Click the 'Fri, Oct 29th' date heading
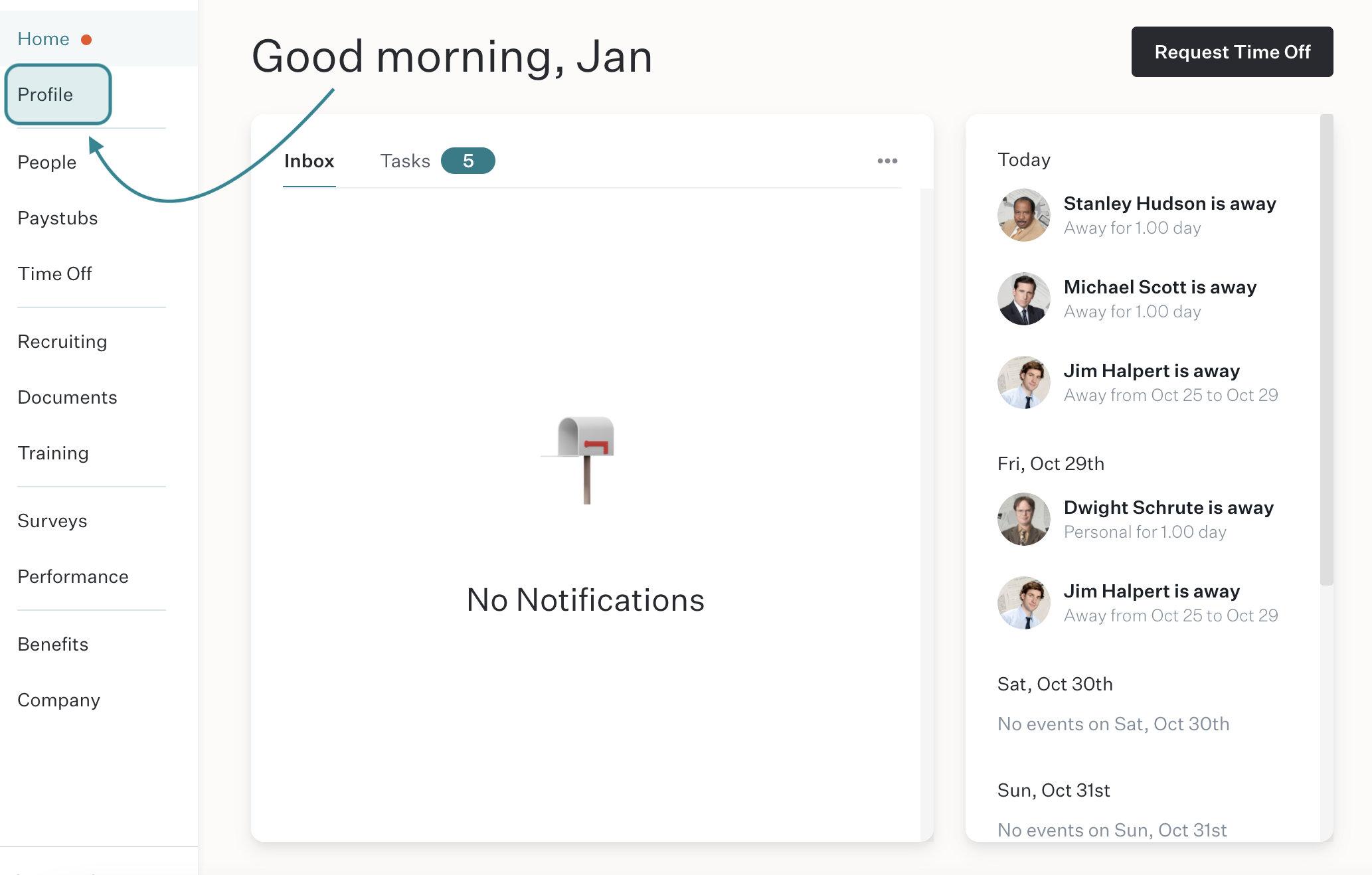The image size is (1372, 875). click(1051, 463)
